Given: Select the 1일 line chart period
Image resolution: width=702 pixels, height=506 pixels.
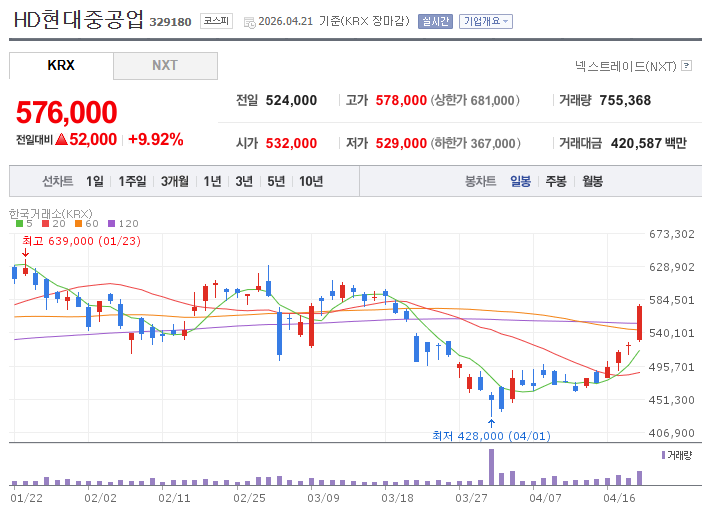Looking at the screenshot, I should click(94, 181).
